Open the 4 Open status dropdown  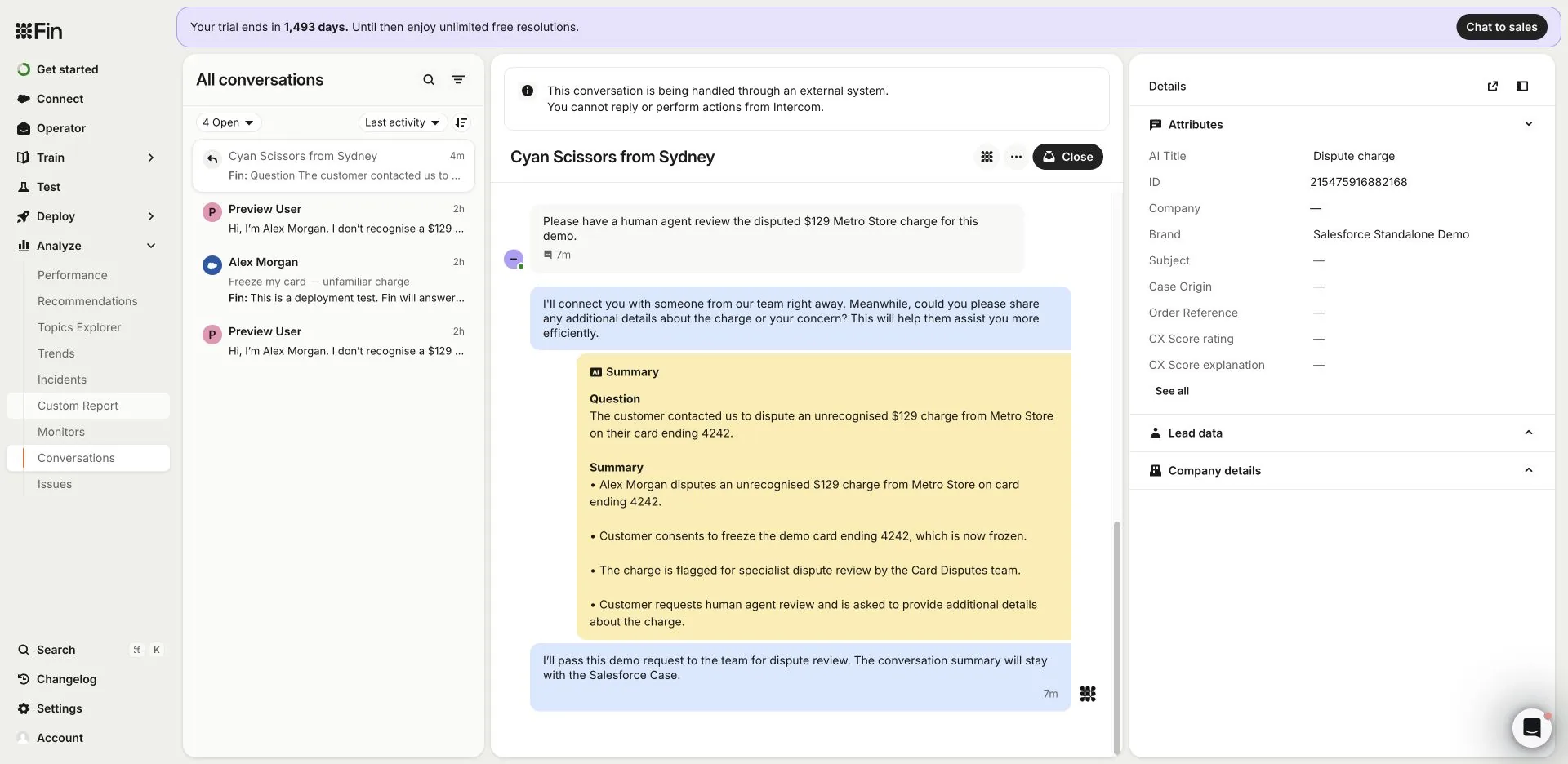pos(229,122)
